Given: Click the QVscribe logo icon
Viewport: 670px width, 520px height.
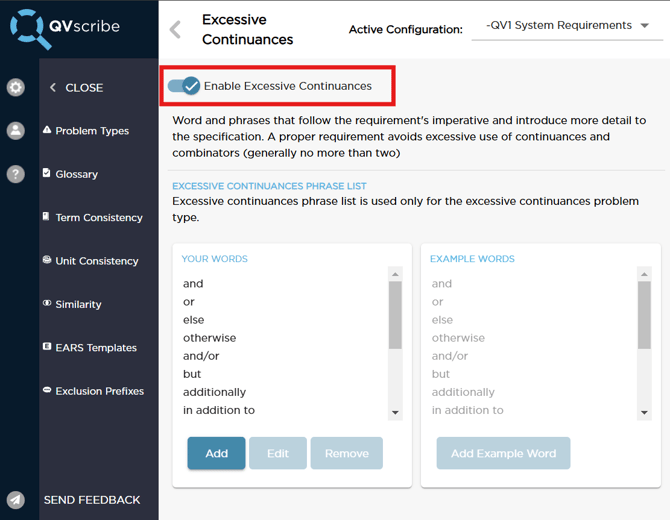Looking at the screenshot, I should 30,28.
